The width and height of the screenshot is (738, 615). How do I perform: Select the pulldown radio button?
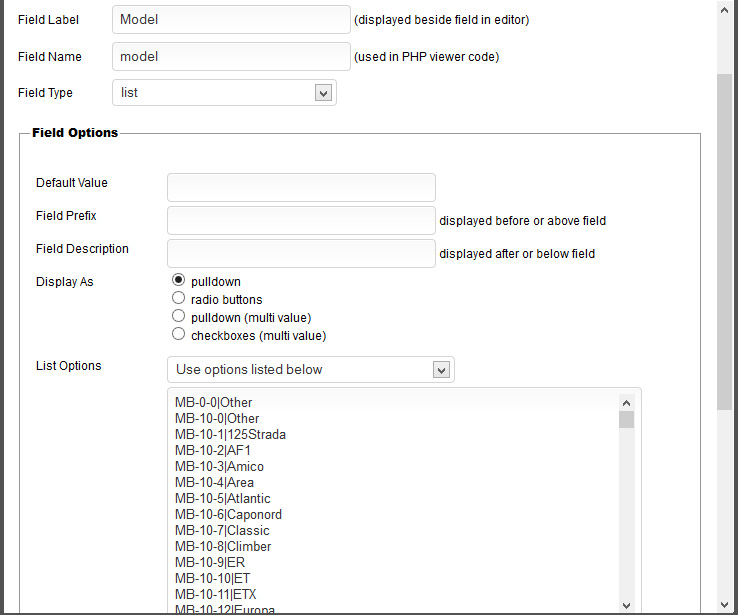[179, 281]
